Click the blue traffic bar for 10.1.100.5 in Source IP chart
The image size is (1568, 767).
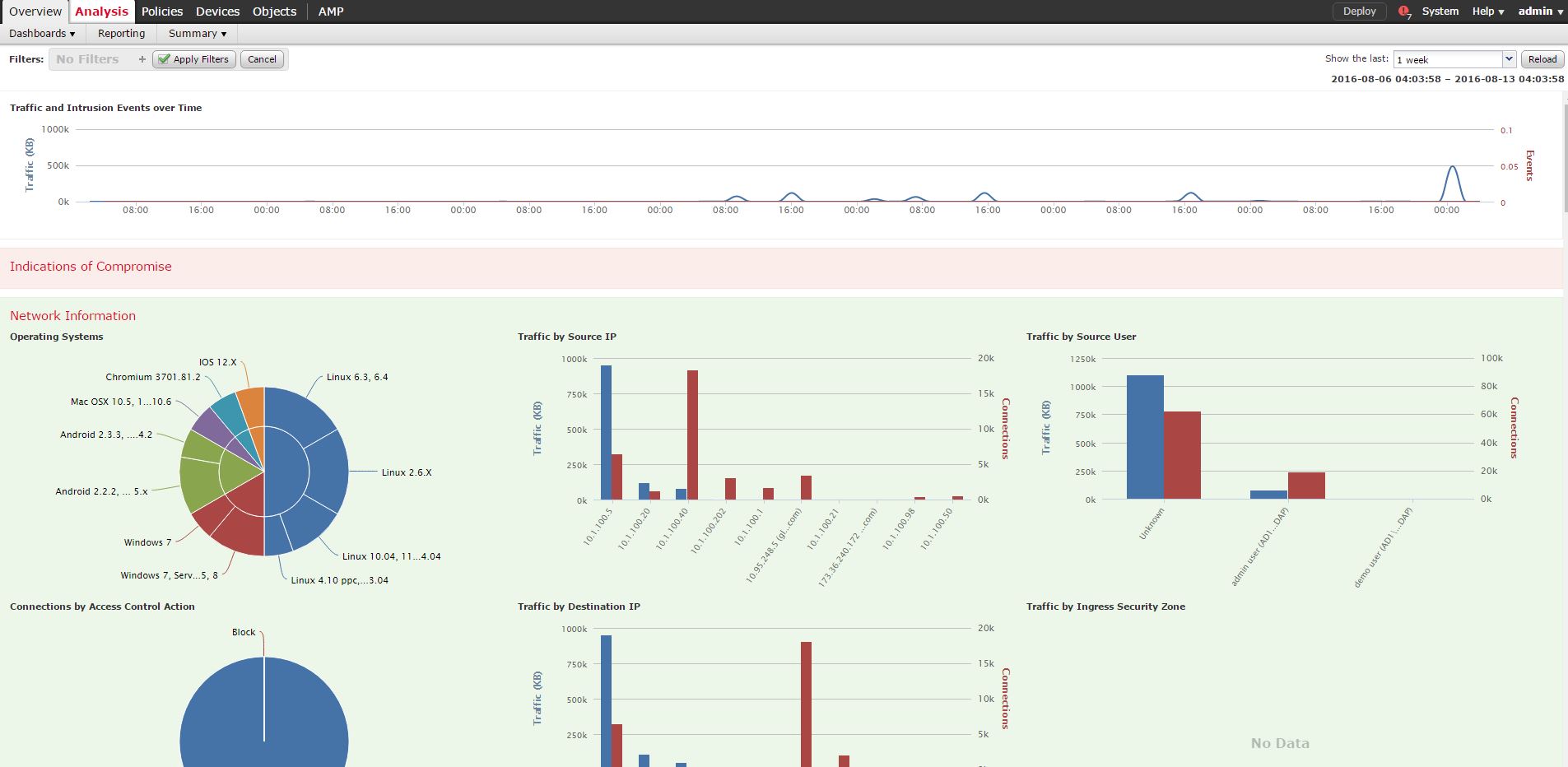point(606,432)
